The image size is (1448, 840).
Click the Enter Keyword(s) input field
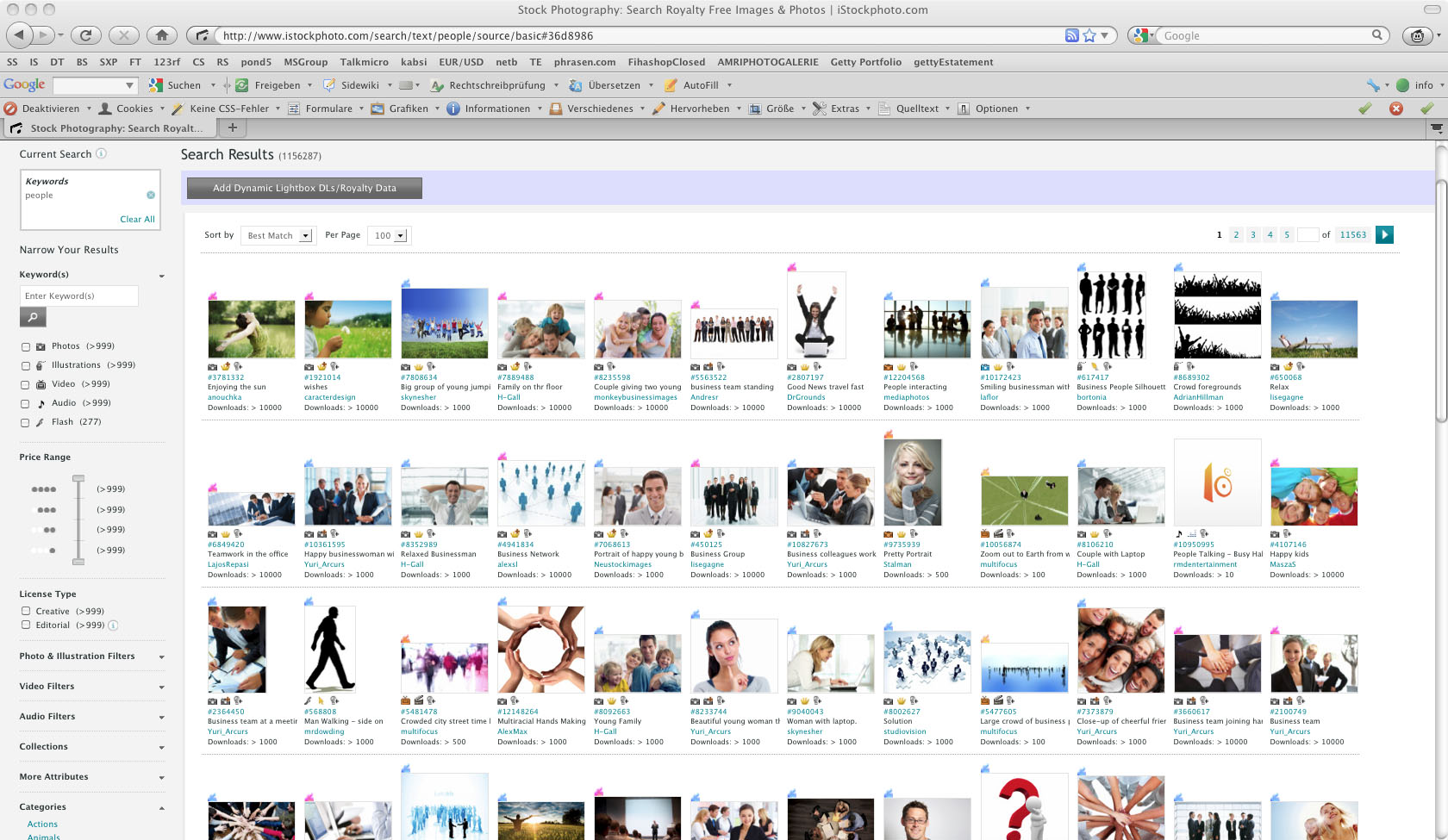78,296
